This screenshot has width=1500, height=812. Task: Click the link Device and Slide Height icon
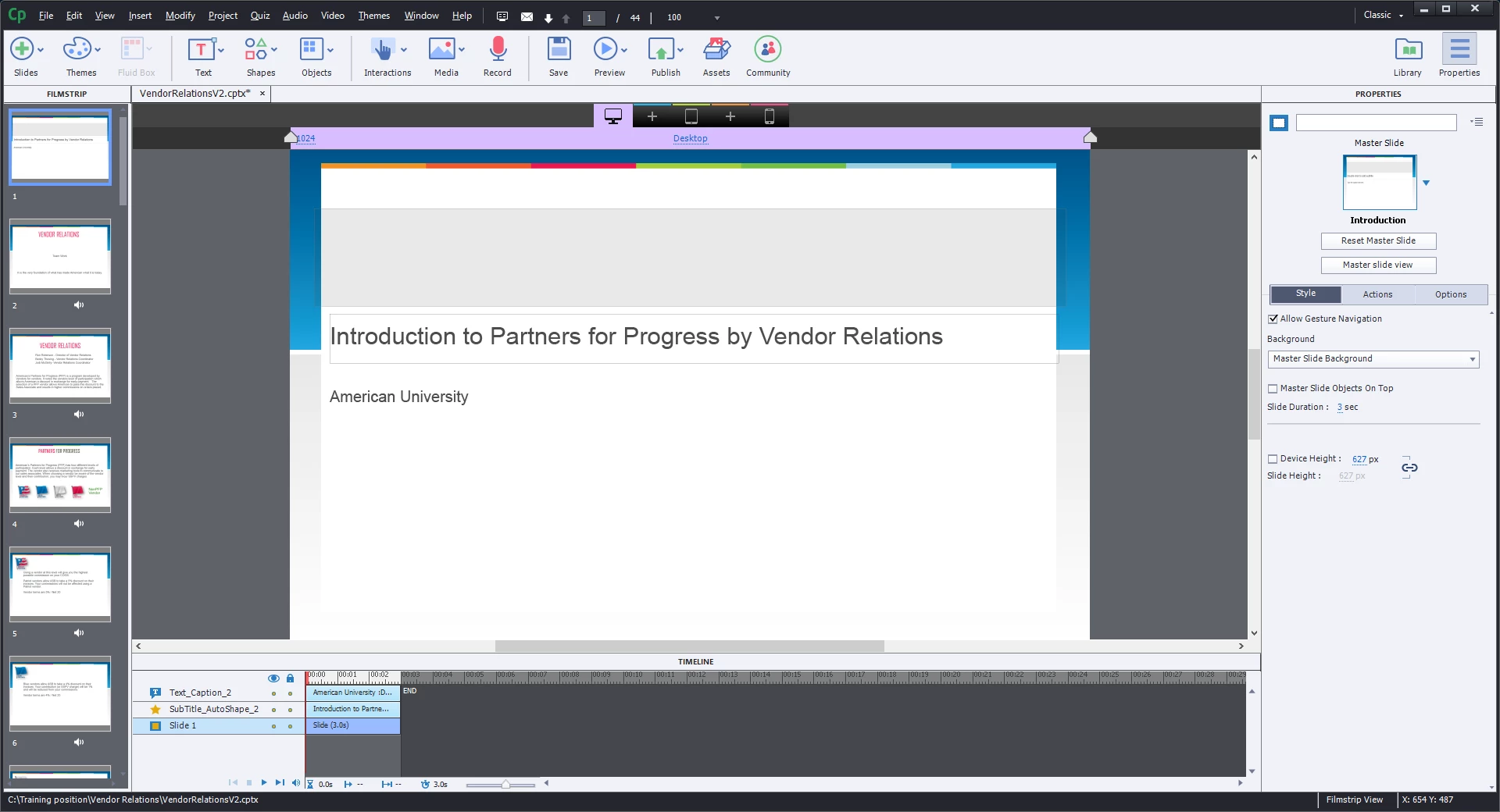point(1409,468)
